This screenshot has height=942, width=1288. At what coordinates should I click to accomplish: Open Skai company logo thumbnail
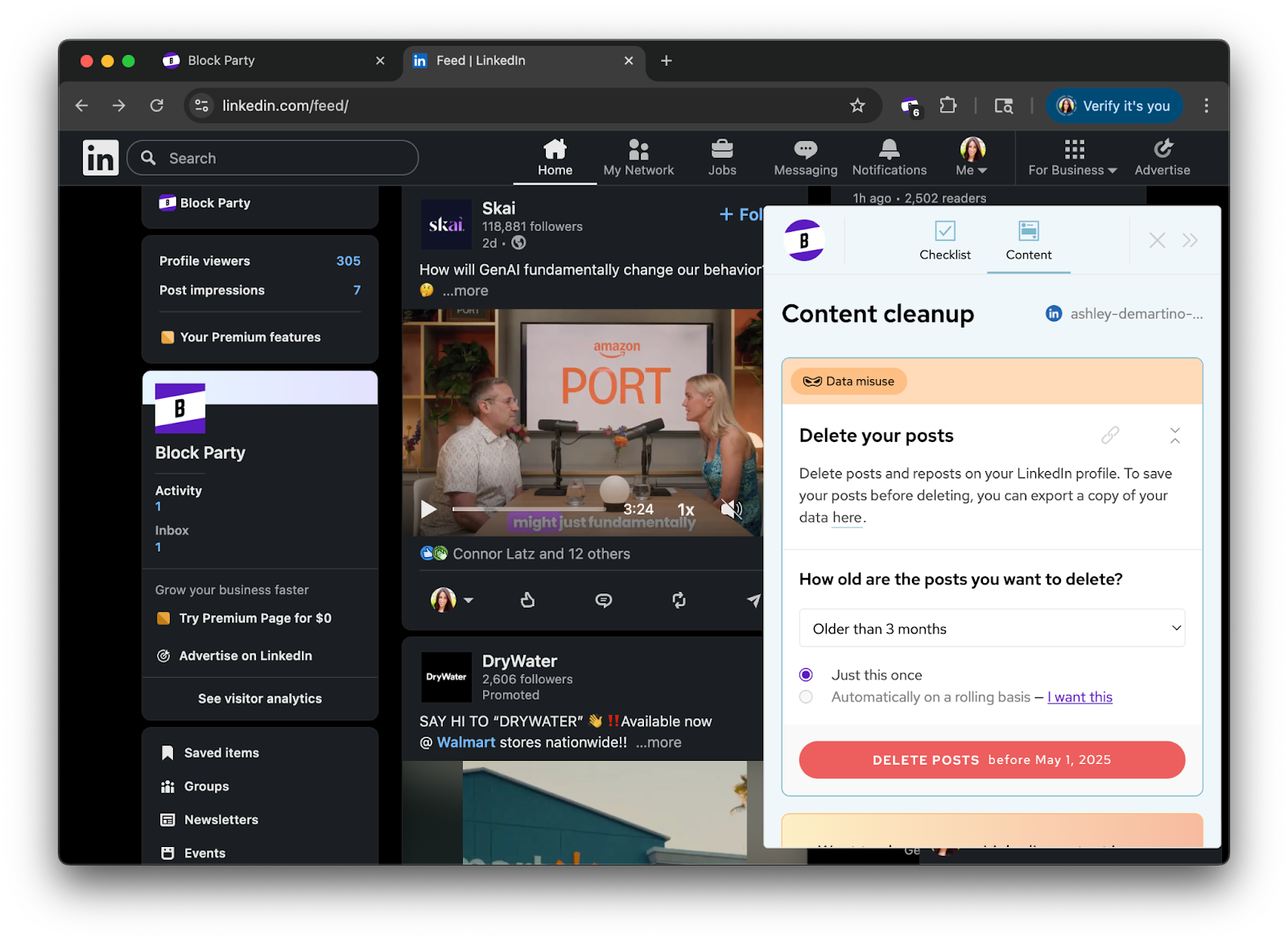(x=446, y=225)
